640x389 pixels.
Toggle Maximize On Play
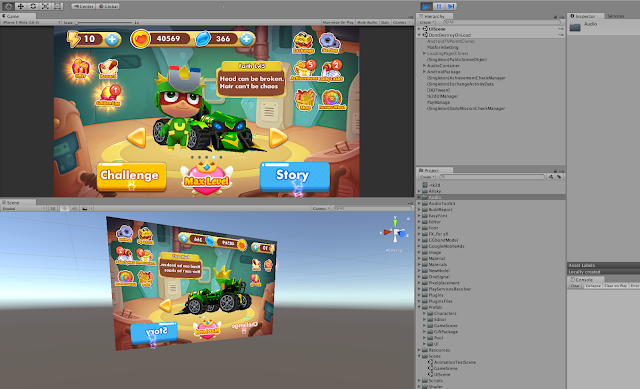(x=338, y=22)
